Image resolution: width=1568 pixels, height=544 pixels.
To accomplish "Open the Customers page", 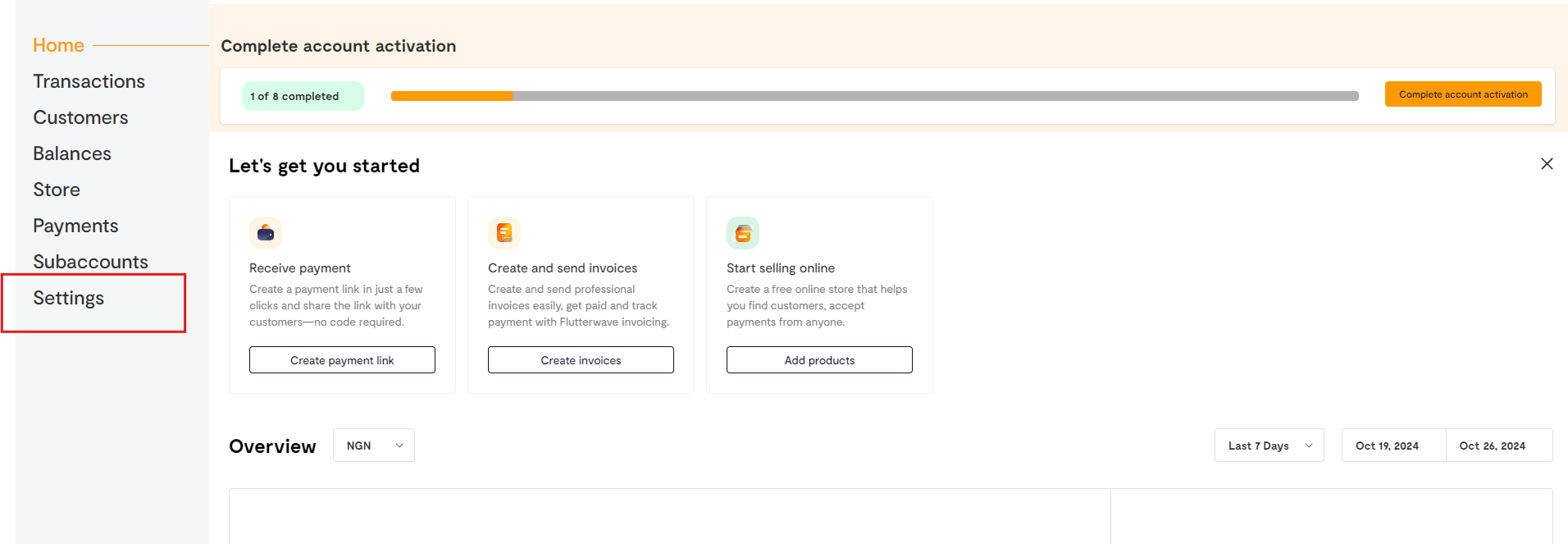I will [x=80, y=118].
